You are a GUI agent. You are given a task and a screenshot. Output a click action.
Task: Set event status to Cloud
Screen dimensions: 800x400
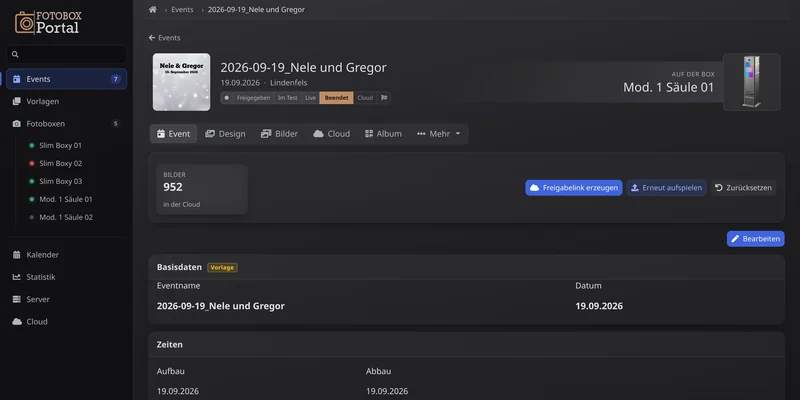[365, 98]
